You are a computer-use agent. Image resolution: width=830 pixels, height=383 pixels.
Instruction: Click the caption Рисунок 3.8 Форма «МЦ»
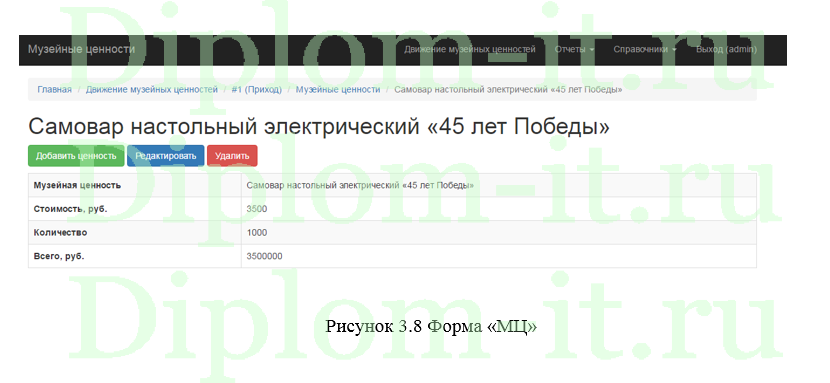coord(431,326)
